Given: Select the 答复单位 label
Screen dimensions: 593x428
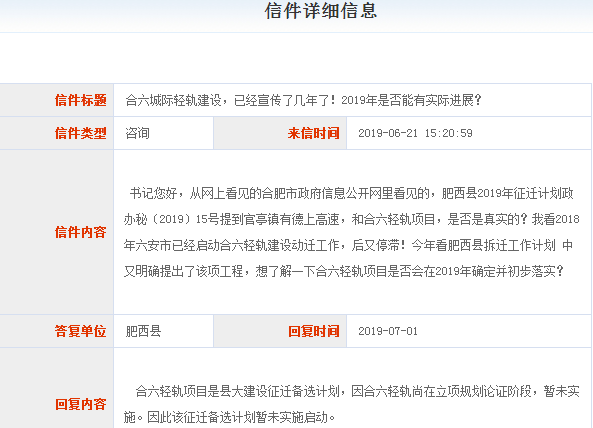Looking at the screenshot, I should 81,331.
